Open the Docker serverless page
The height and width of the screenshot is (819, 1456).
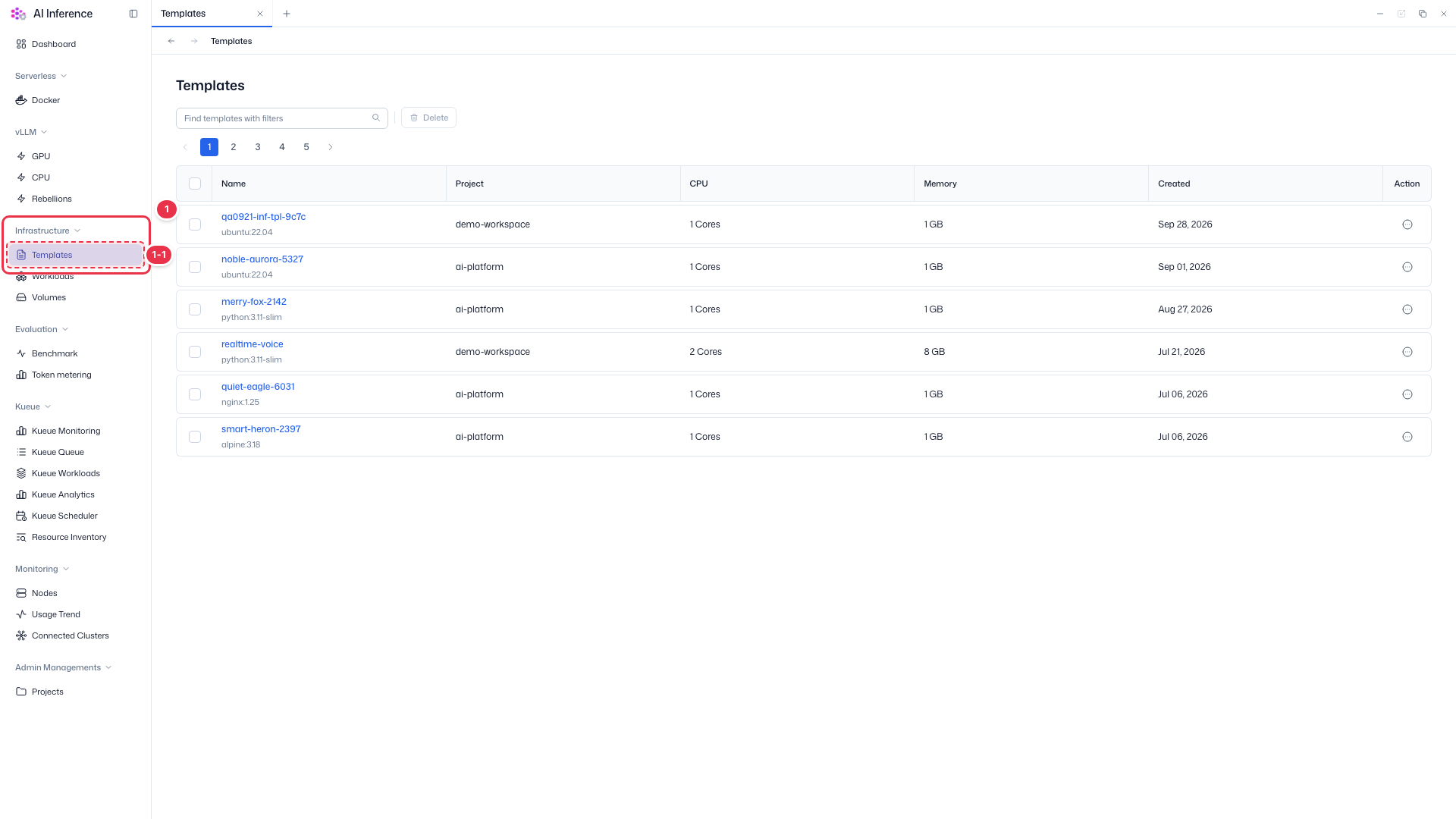[45, 100]
